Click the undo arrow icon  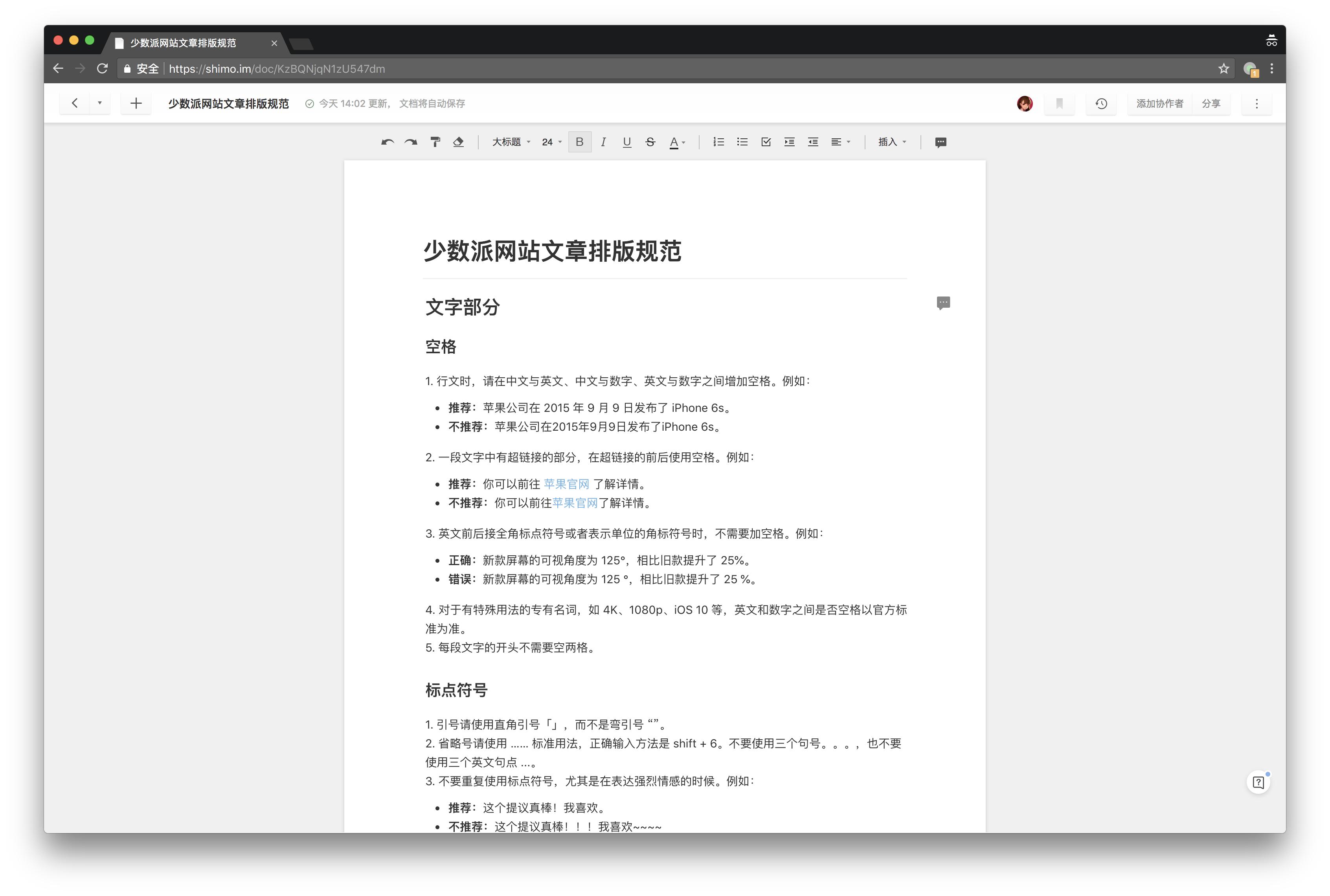click(x=388, y=142)
